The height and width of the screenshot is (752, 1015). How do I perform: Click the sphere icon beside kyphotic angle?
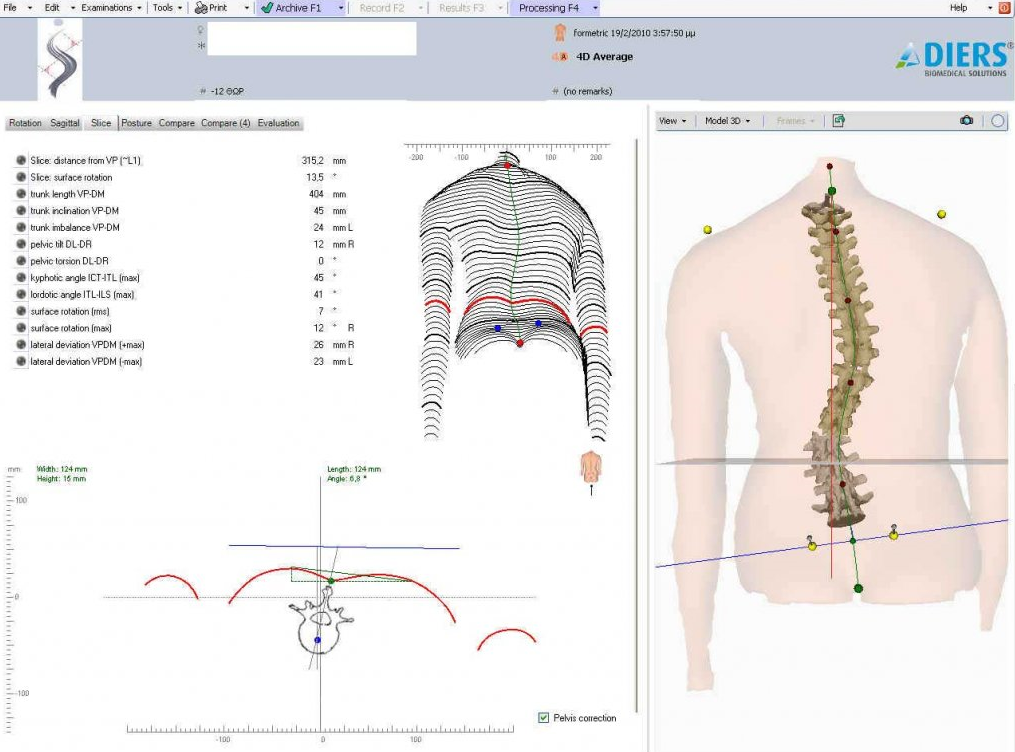21,278
